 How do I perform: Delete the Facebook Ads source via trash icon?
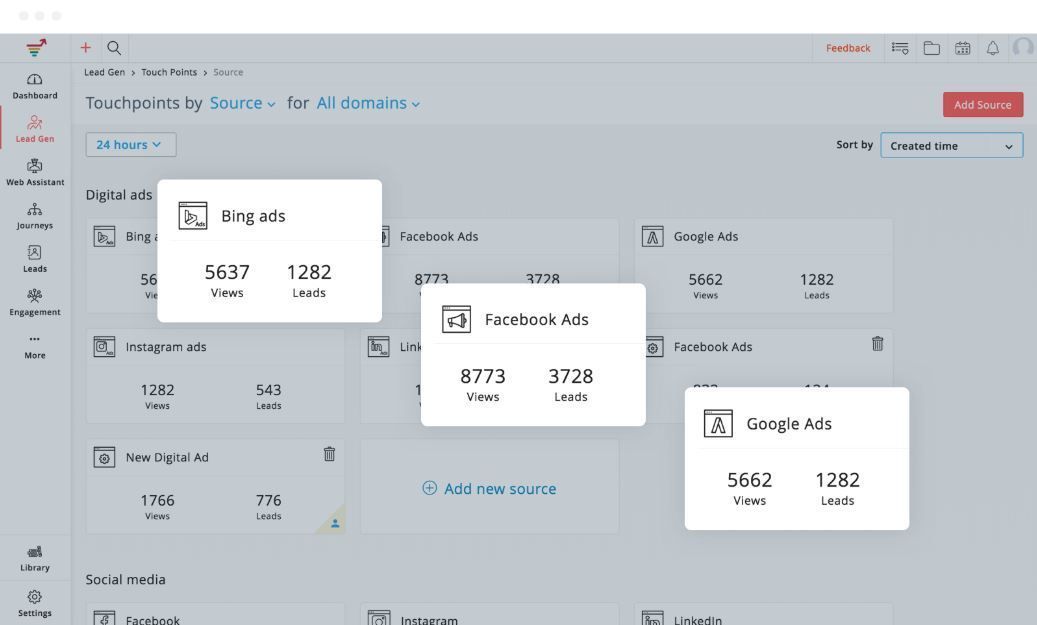tap(877, 343)
